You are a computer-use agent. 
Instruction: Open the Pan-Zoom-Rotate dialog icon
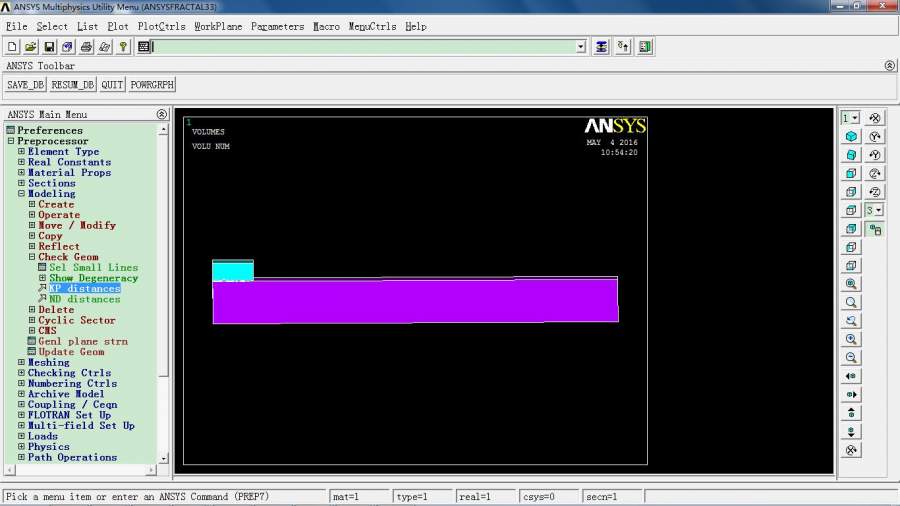point(67,47)
